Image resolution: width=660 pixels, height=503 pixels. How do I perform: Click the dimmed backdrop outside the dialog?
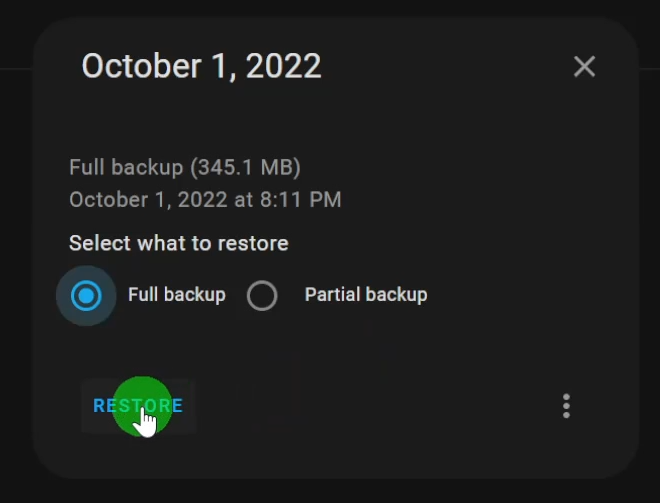[x=17, y=253]
